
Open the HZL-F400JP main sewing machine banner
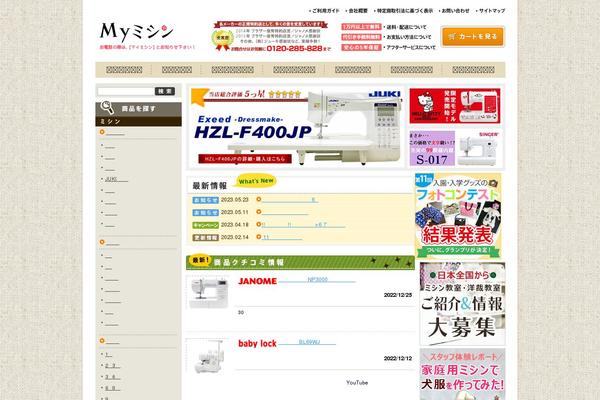295,127
